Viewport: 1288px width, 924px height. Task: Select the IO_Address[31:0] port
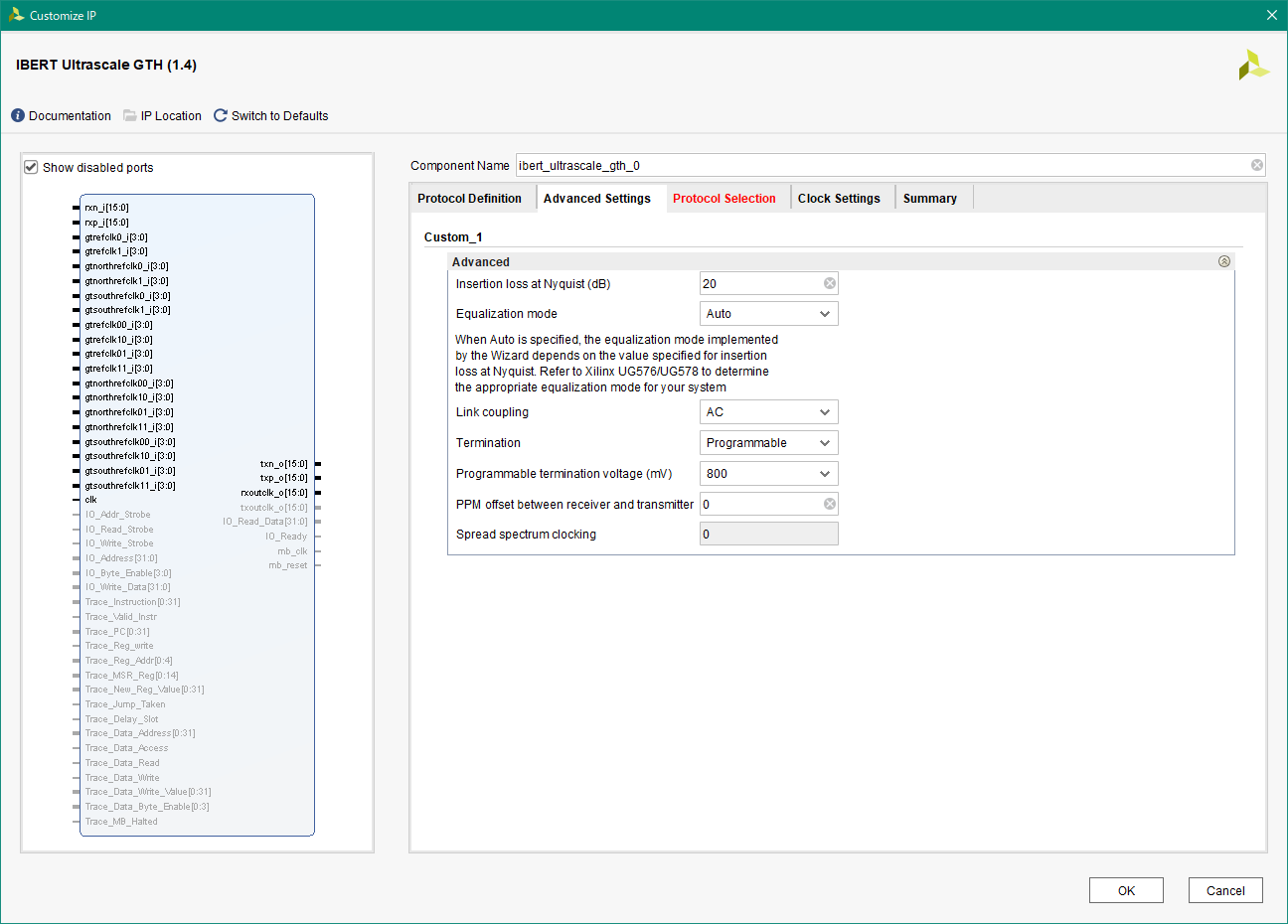point(121,558)
